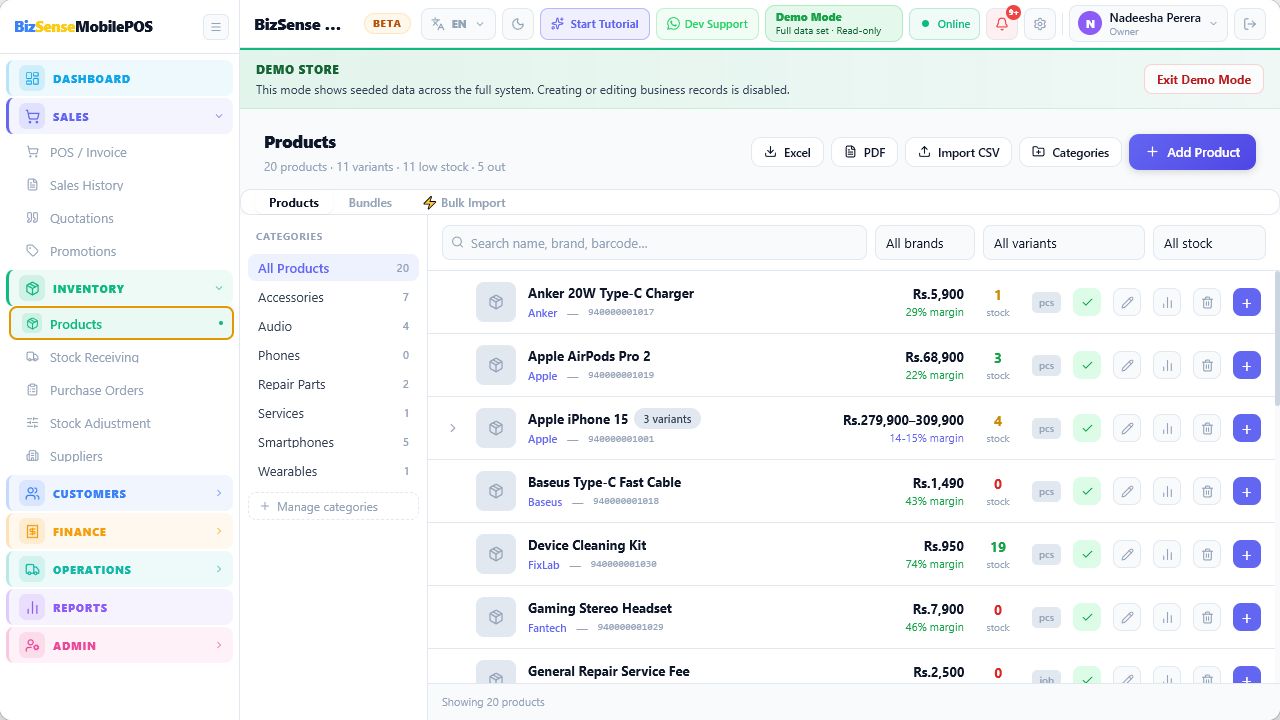Screen dimensions: 1280x720
Task: Filter by Repair Parts category
Action: click(x=333, y=384)
